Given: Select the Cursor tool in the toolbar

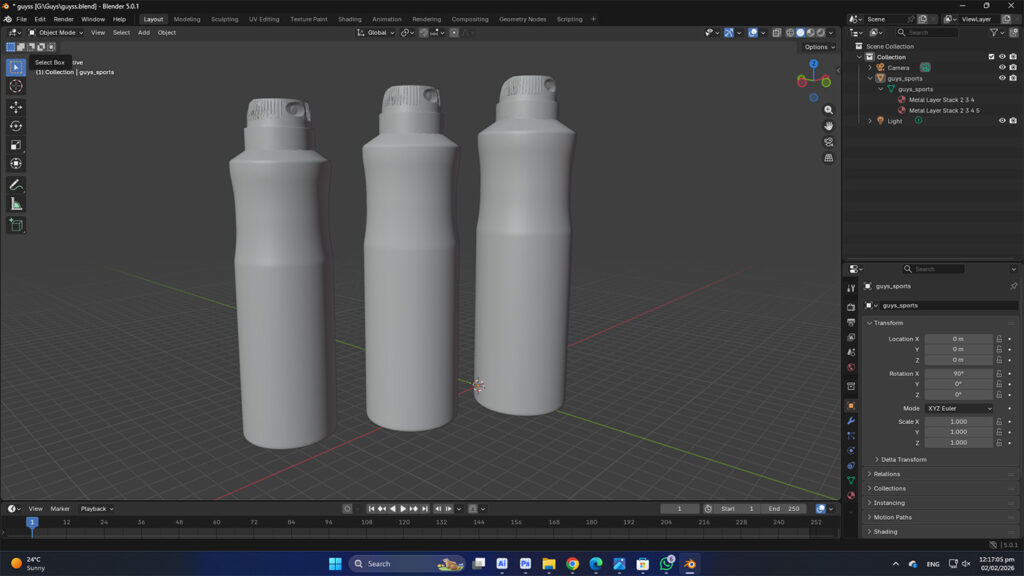Looking at the screenshot, I should pyautogui.click(x=16, y=86).
